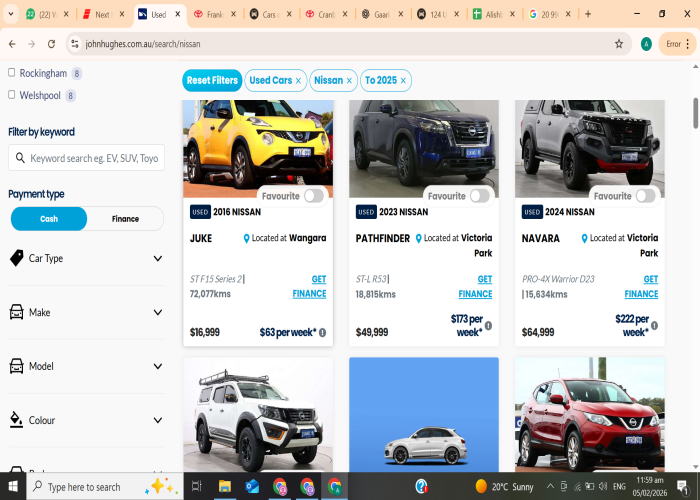This screenshot has width=700, height=500.
Task: Go back to the previous page
Action: tap(12, 44)
